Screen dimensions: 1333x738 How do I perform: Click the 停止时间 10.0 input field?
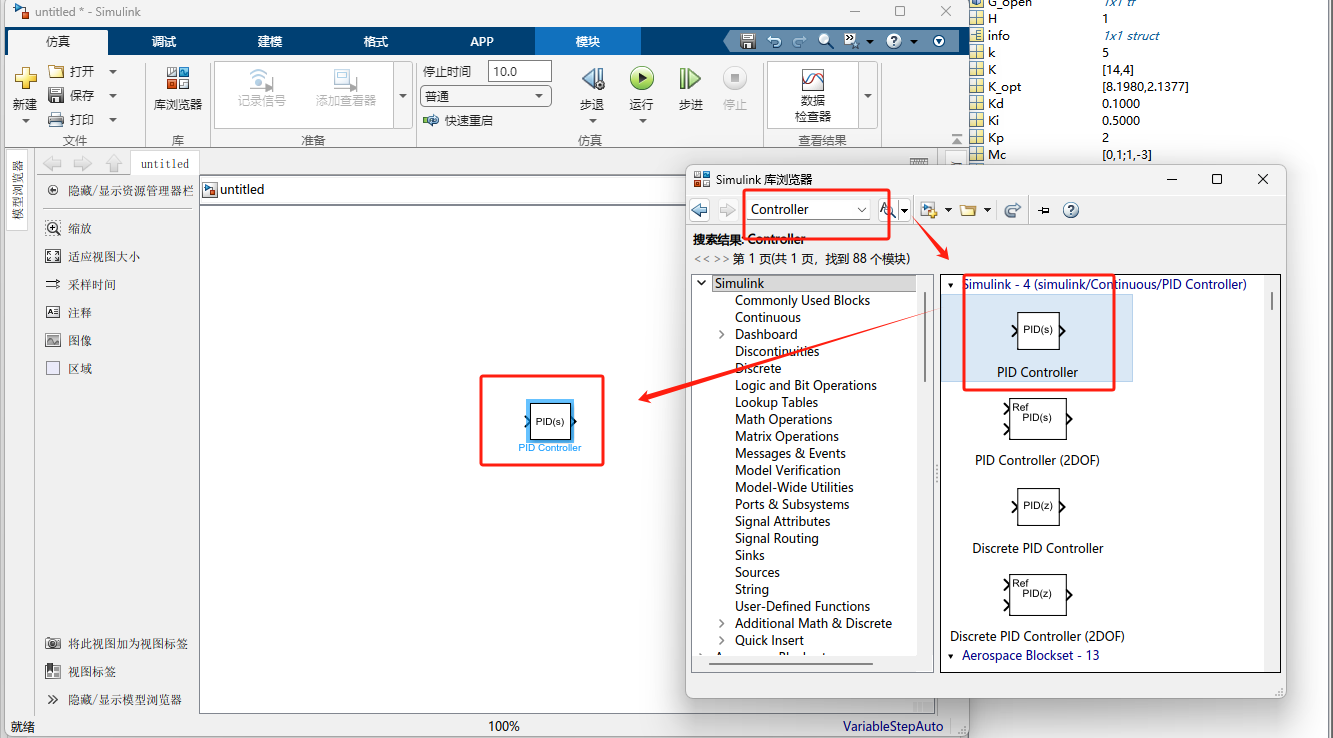coord(519,72)
